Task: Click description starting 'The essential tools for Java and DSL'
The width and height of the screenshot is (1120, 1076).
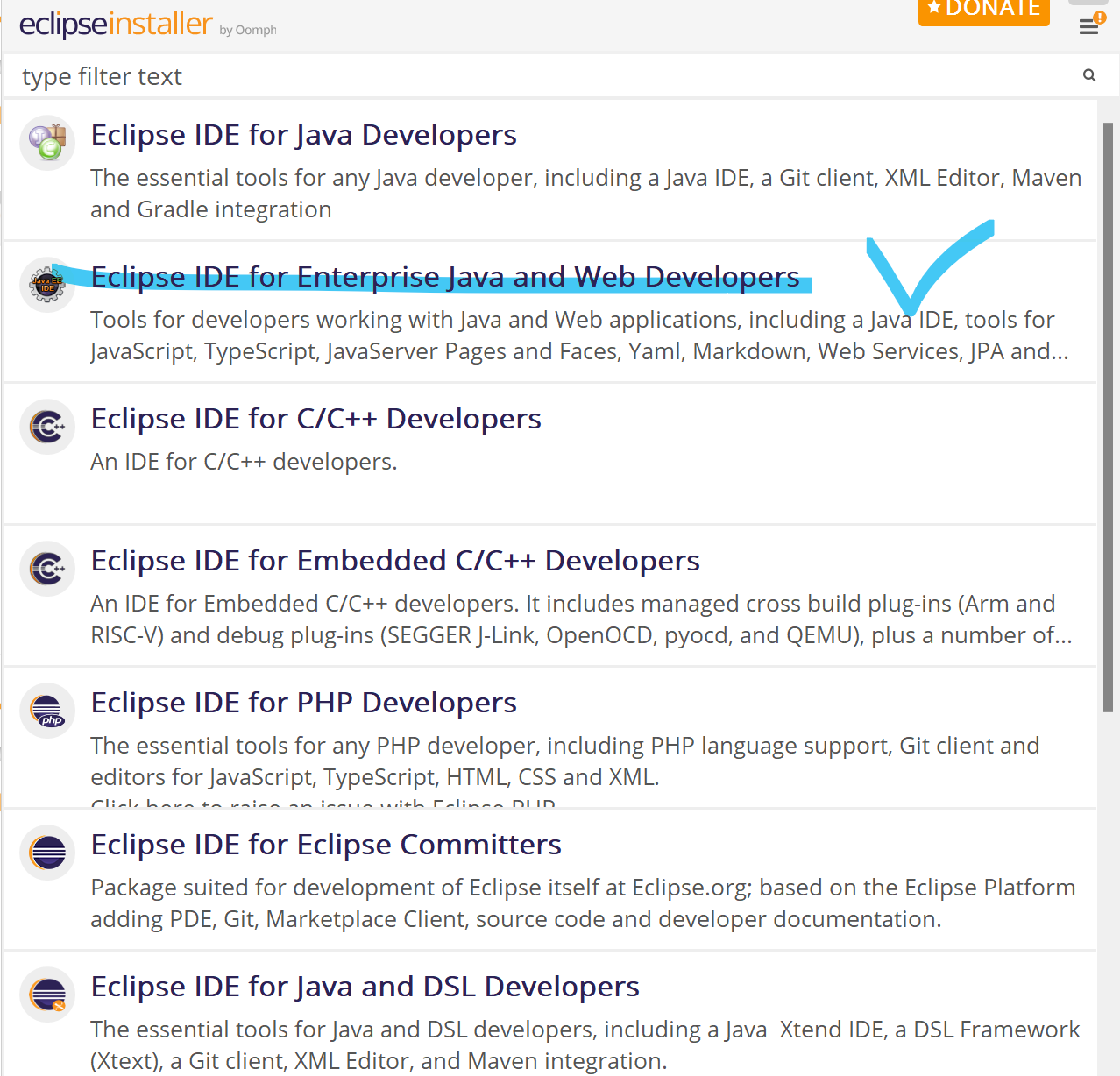Action: tap(585, 1045)
